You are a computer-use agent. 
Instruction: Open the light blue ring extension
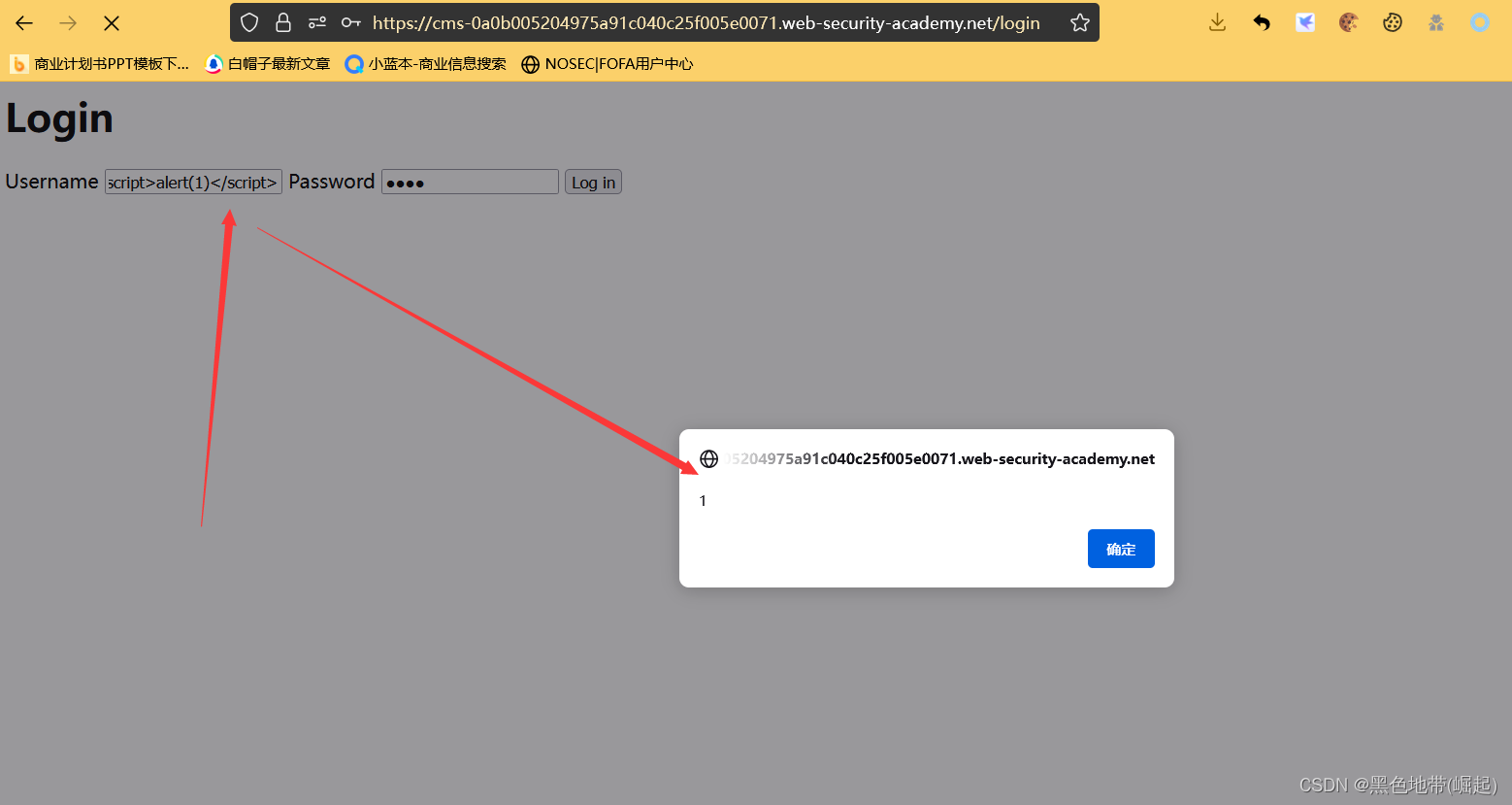pos(1480,22)
